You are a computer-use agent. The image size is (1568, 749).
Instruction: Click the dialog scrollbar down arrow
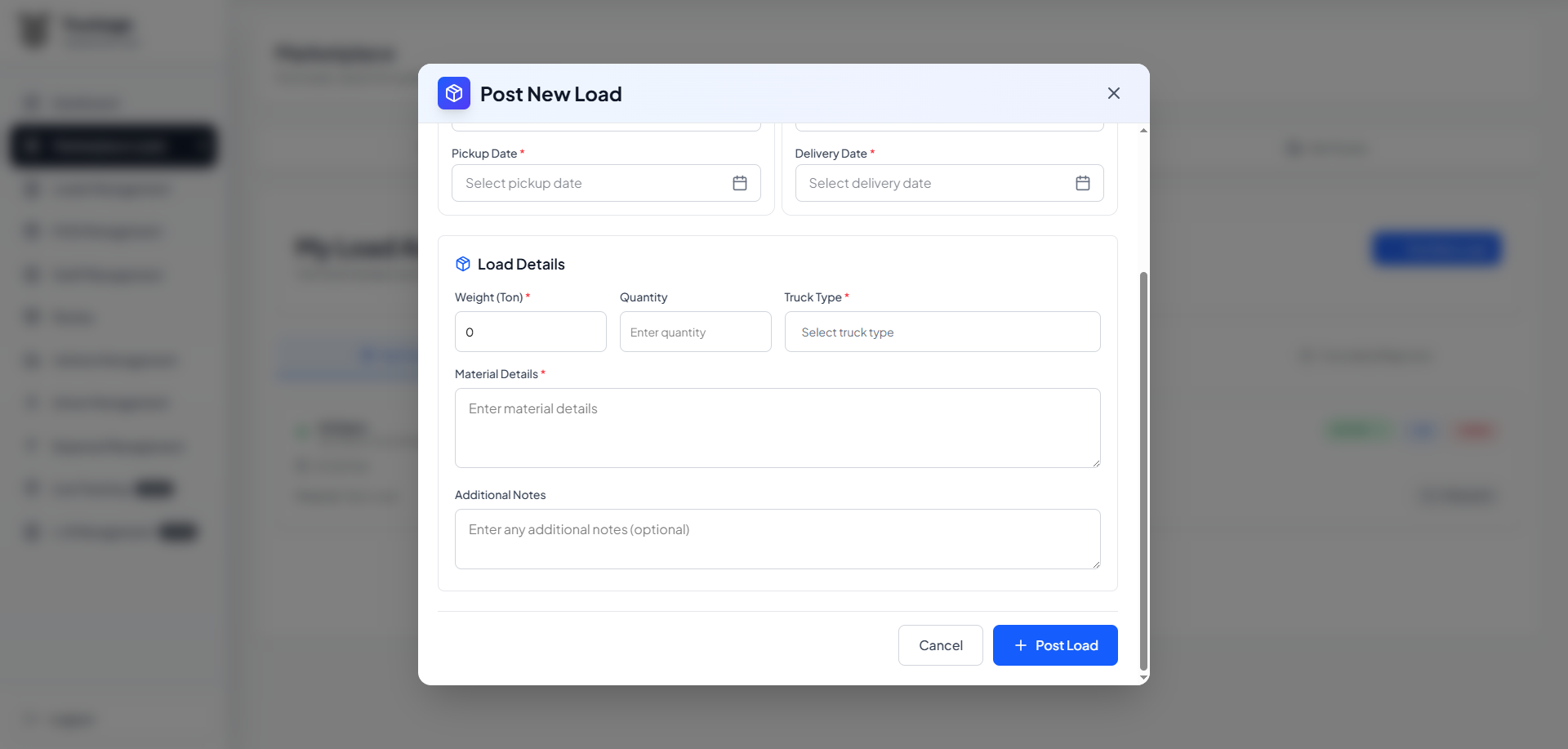point(1143,678)
